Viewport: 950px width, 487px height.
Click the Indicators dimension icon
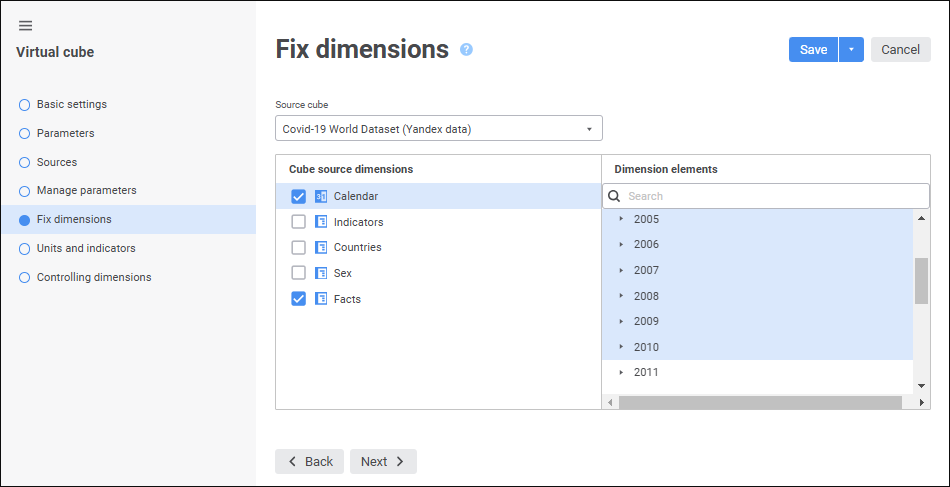pyautogui.click(x=321, y=222)
